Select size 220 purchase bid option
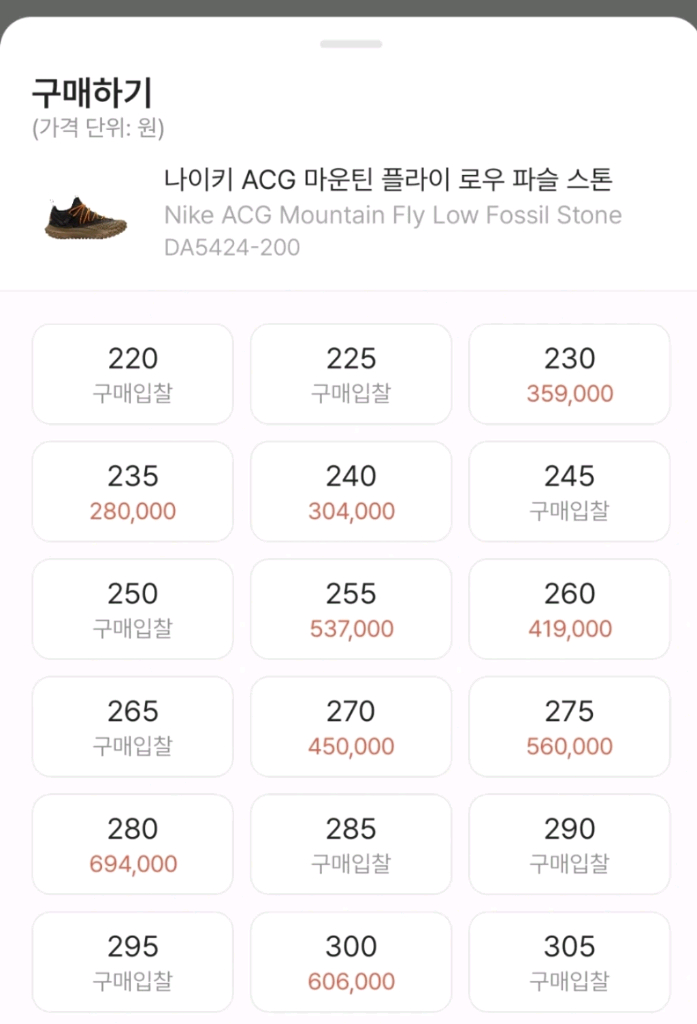697x1024 pixels. pos(132,373)
